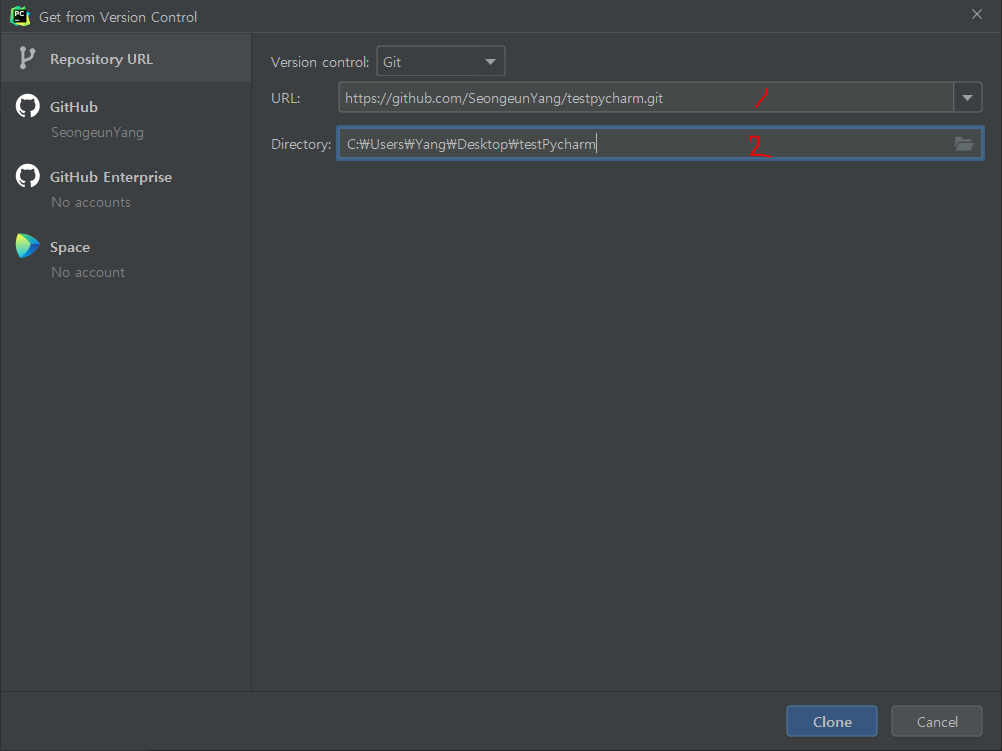The image size is (1002, 751).
Task: Open the Version control Git dropdown
Action: pos(441,61)
